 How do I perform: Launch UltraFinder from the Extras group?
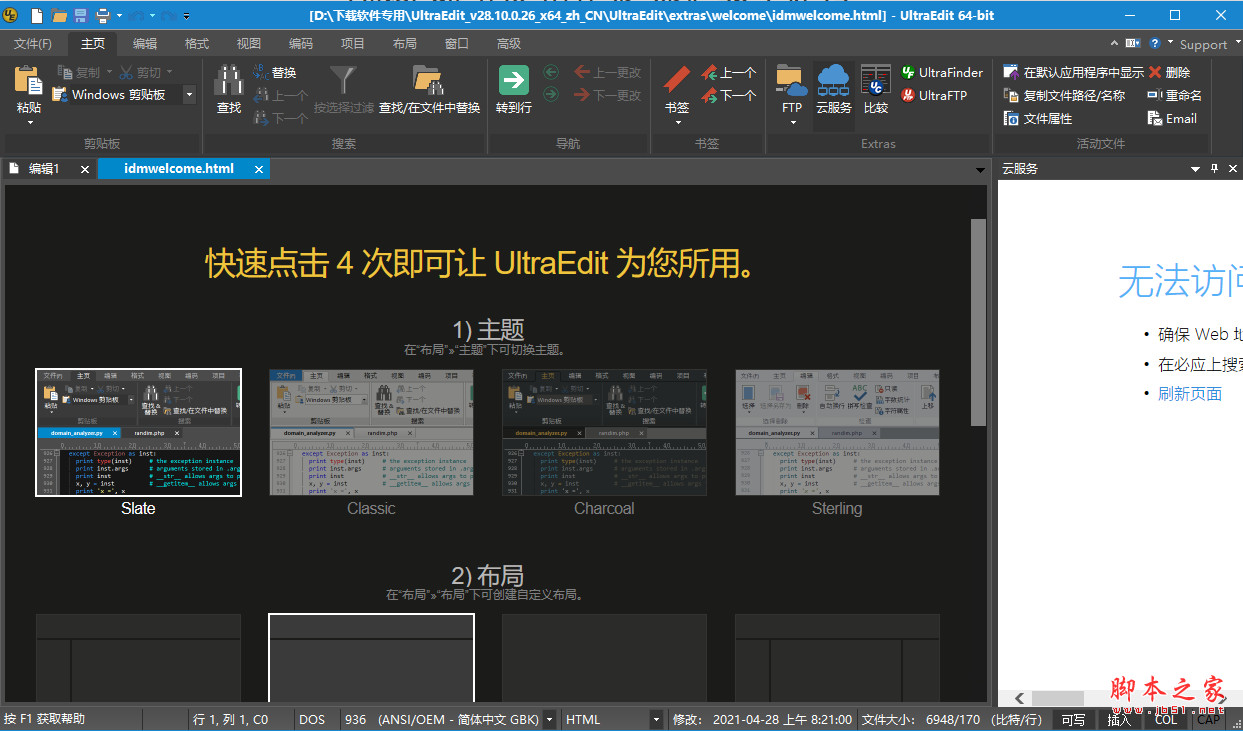(x=942, y=71)
